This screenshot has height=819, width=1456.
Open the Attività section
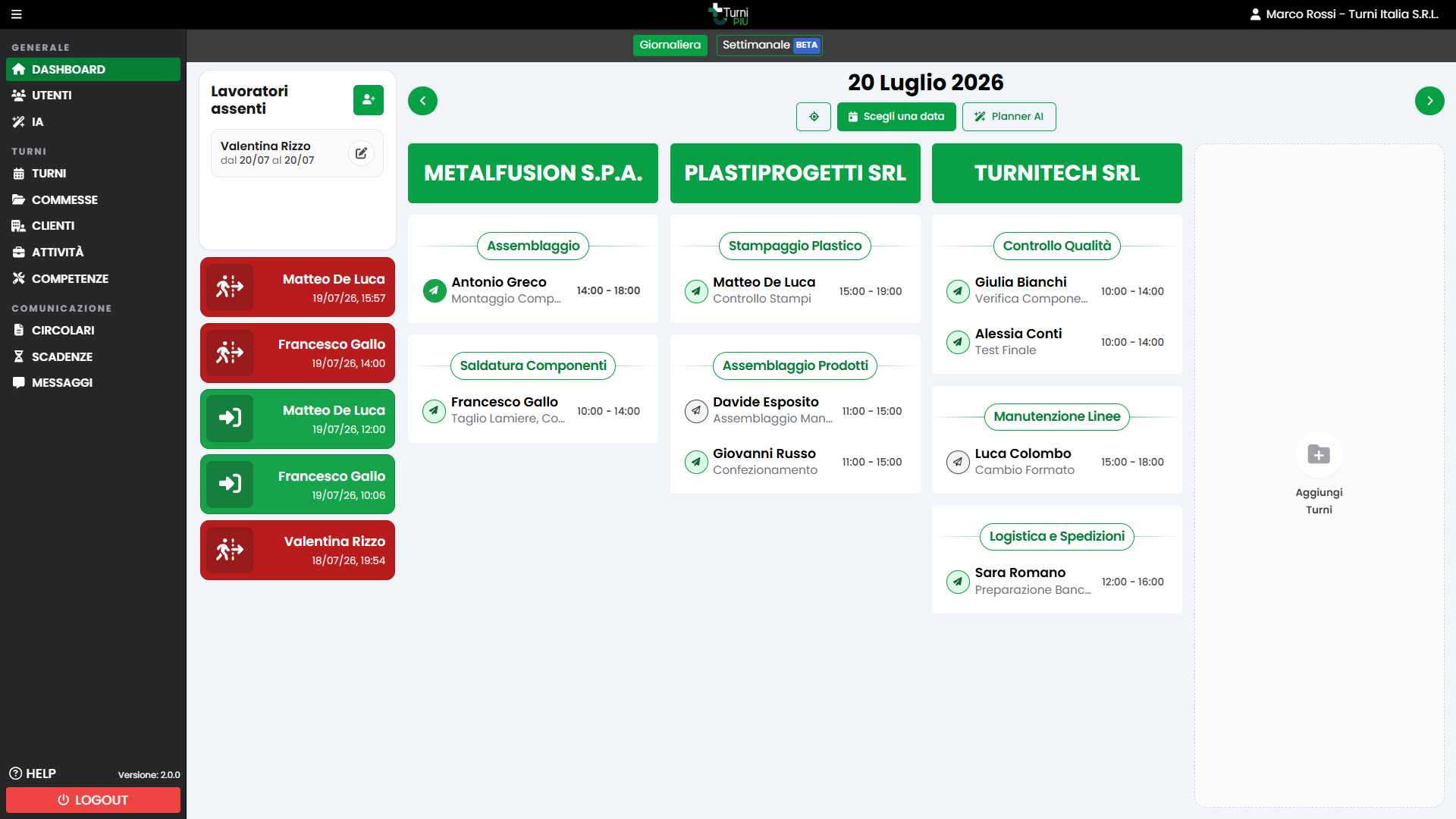[x=93, y=253]
